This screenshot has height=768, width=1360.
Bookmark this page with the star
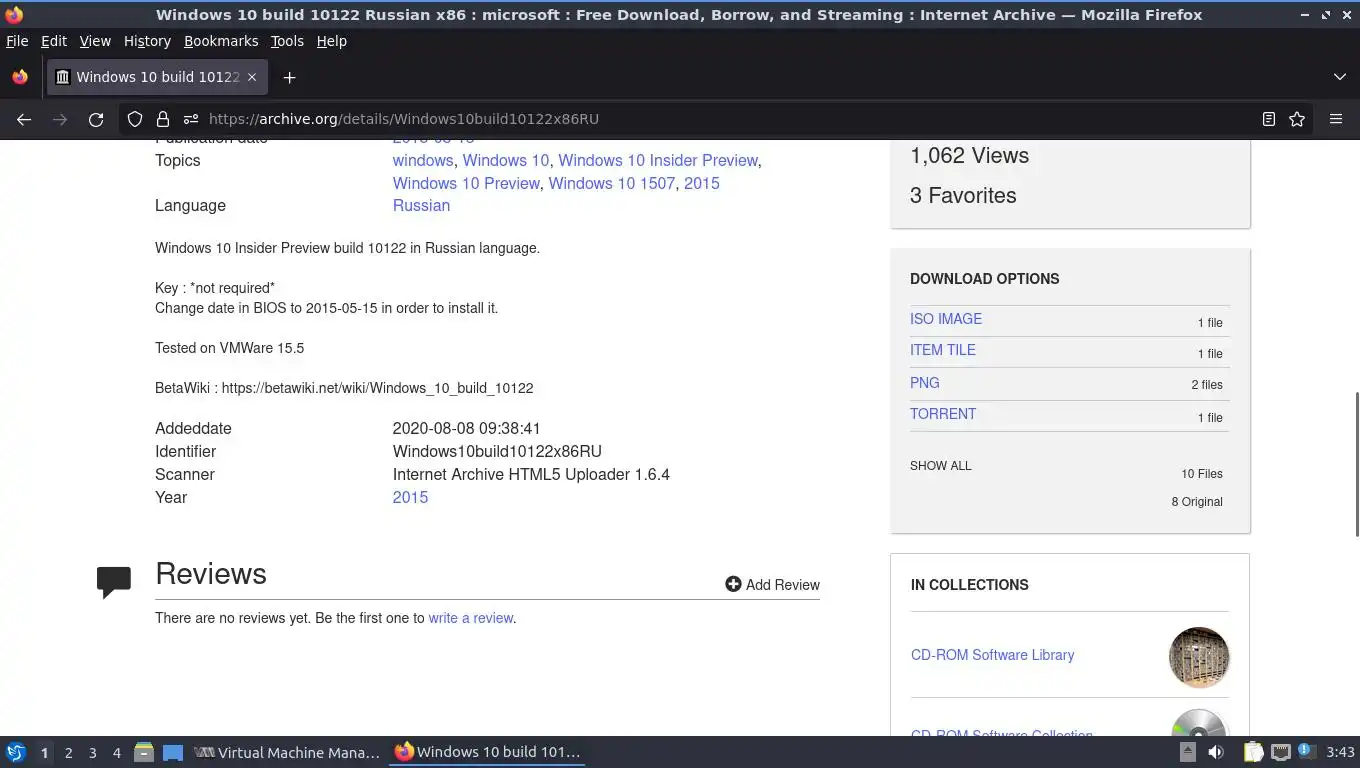point(1297,119)
